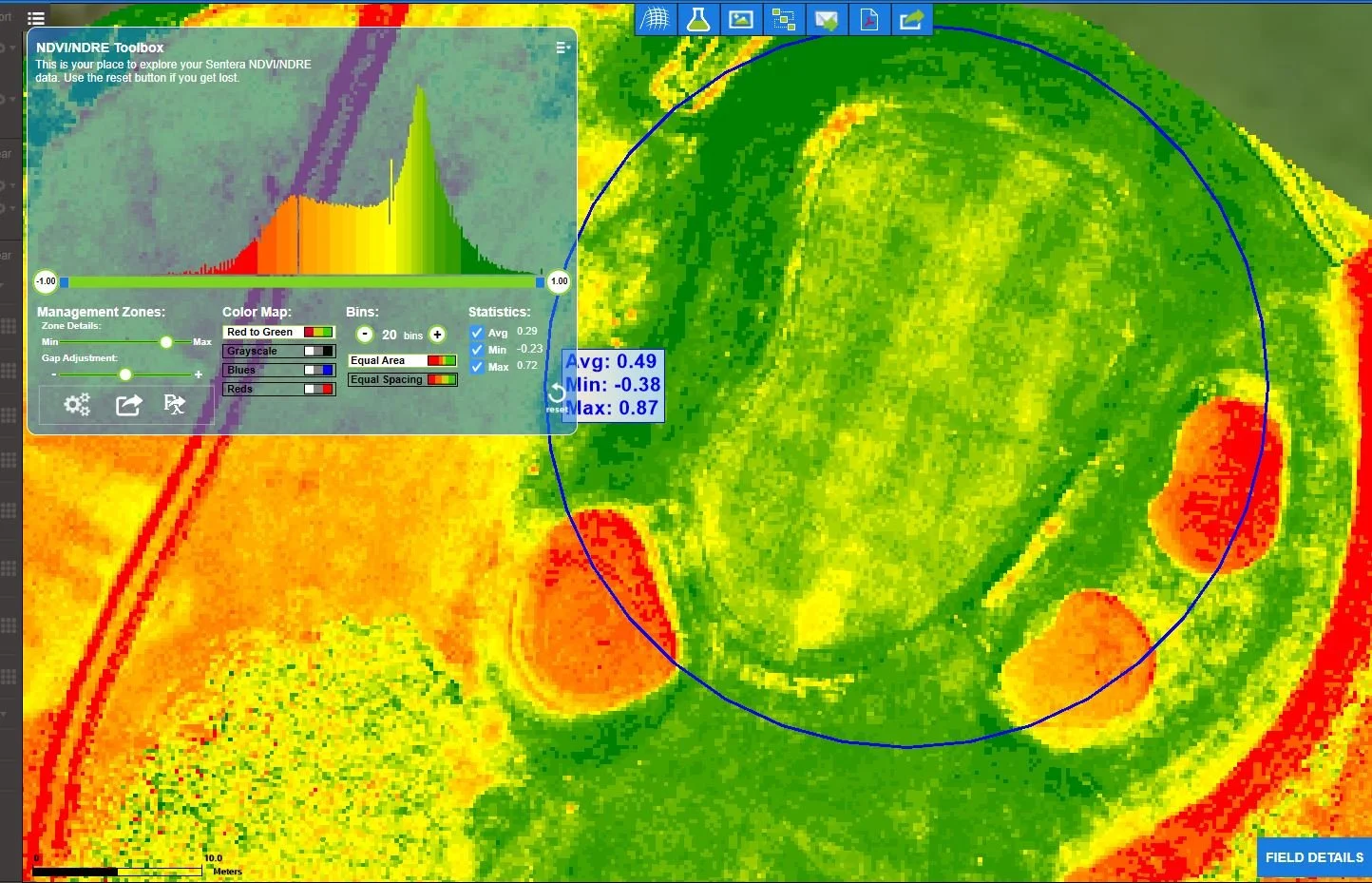Image resolution: width=1372 pixels, height=883 pixels.
Task: Select the Red to Green color map
Action: (278, 332)
